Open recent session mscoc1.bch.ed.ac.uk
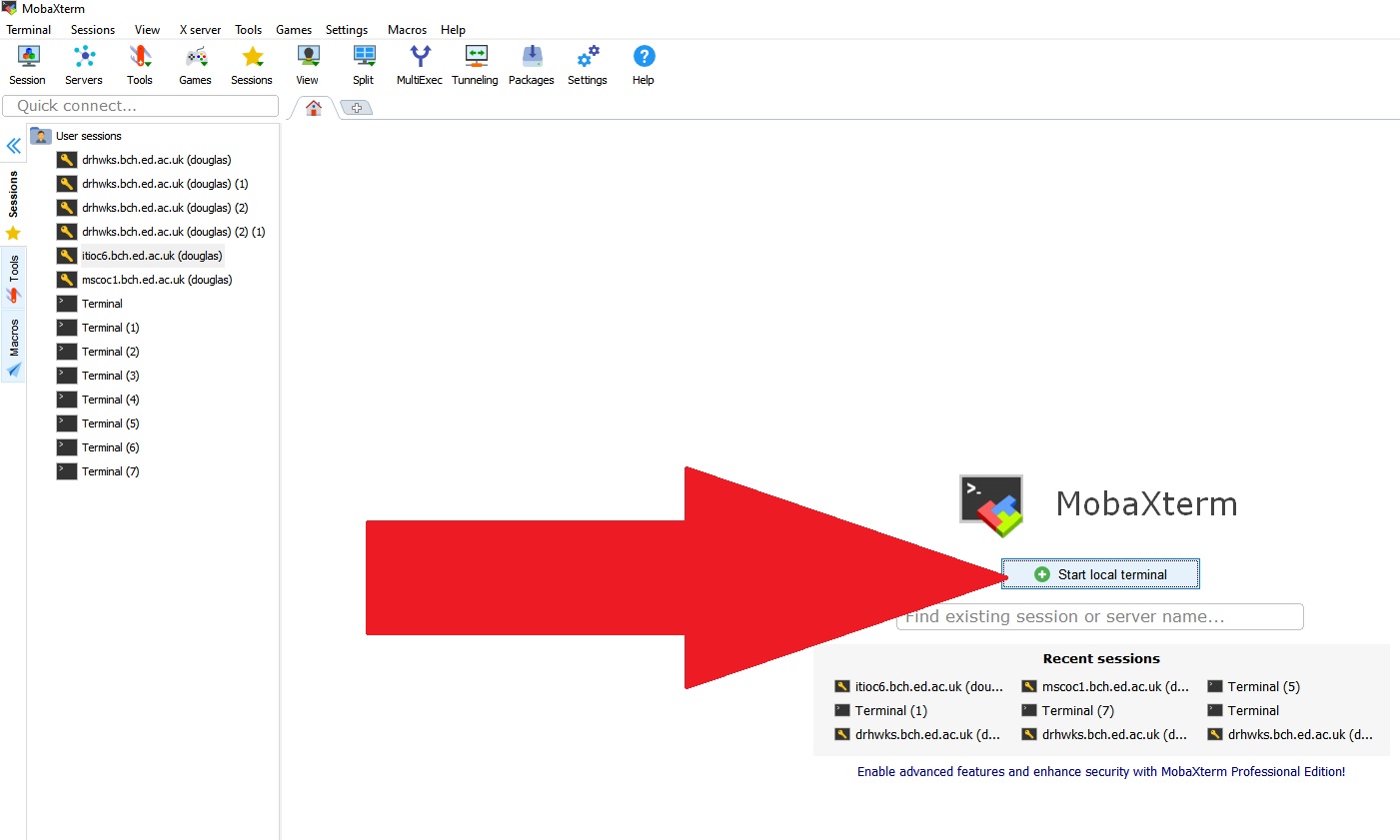 pos(1105,686)
